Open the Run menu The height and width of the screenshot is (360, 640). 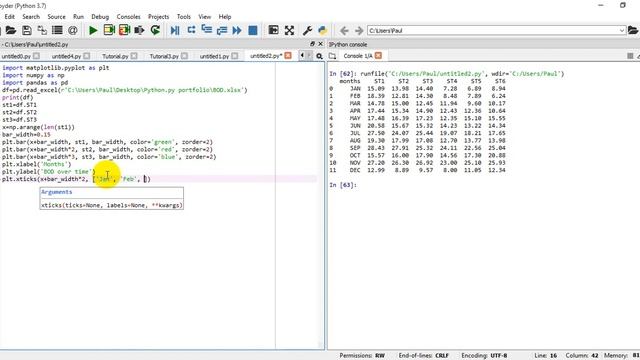78,17
